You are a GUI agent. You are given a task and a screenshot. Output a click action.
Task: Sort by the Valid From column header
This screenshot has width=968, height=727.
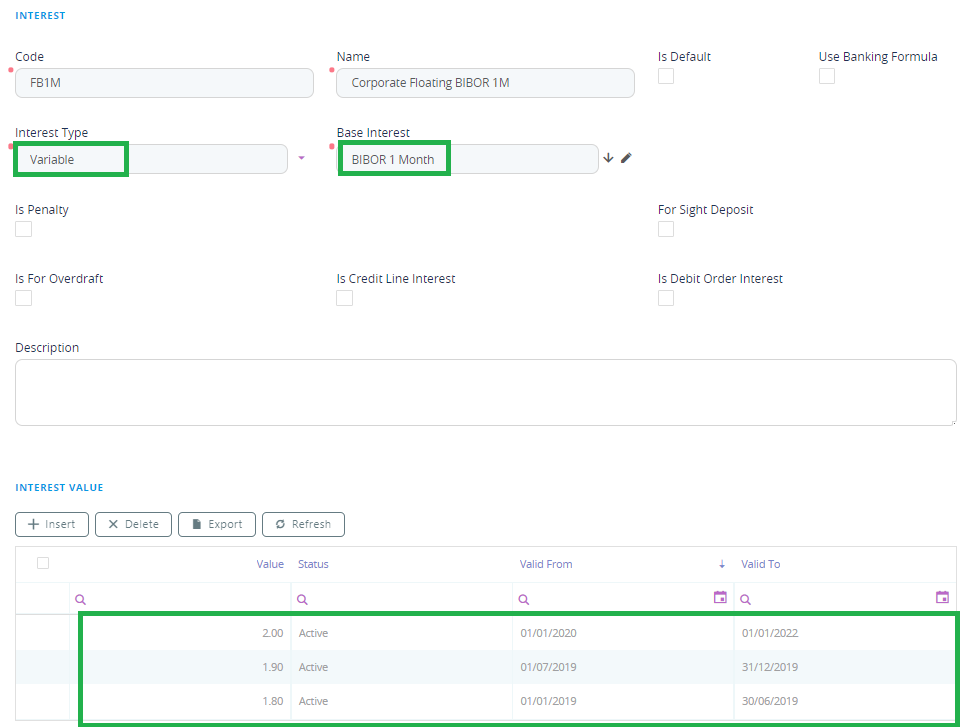click(546, 564)
